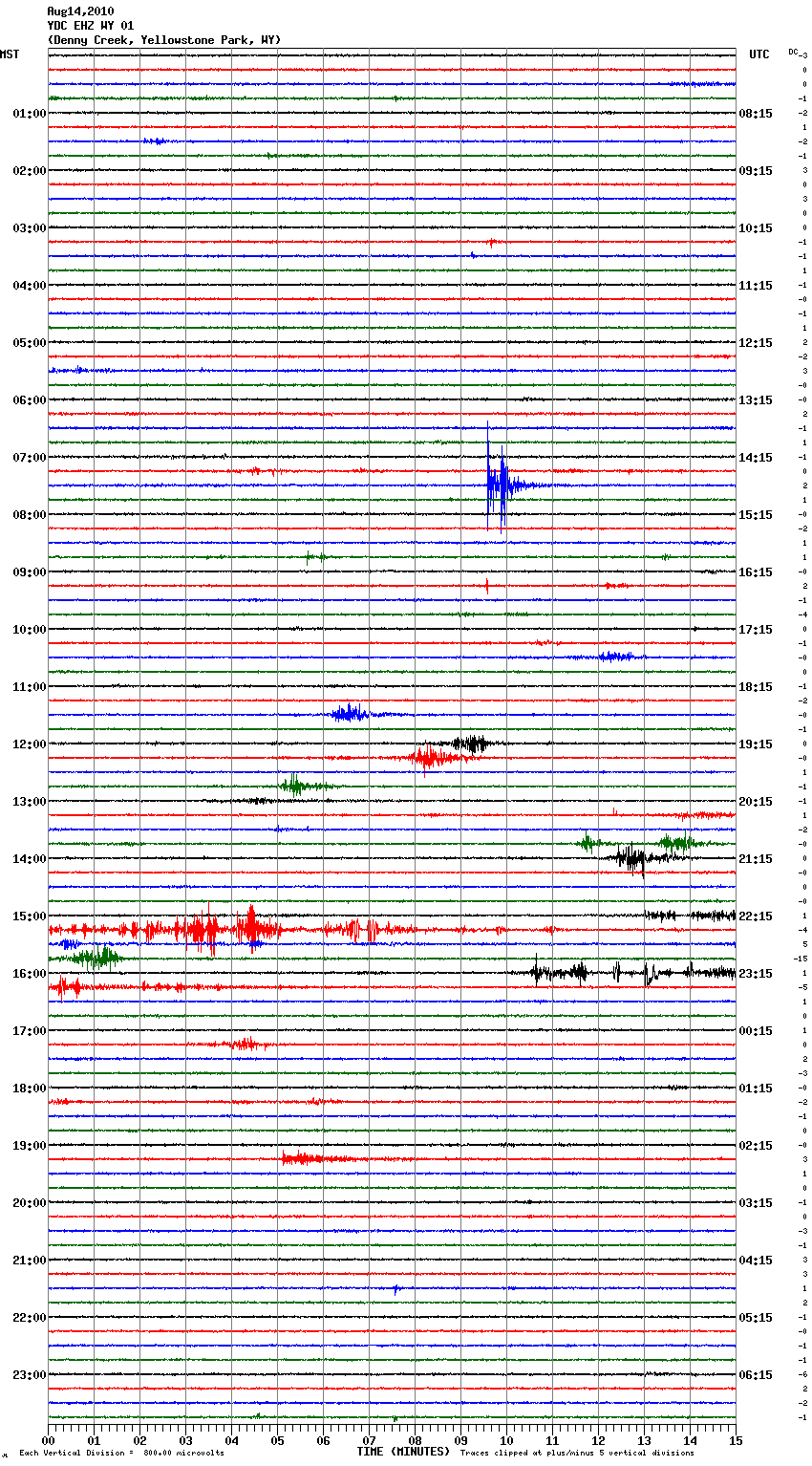Screen dimensions: 812x1466
Task: Select the 04:00 MST time label
Action: pyautogui.click(x=30, y=286)
